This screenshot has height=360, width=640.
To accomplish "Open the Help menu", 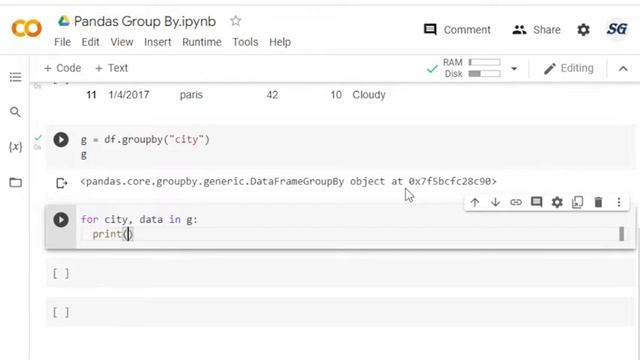I will [x=280, y=42].
